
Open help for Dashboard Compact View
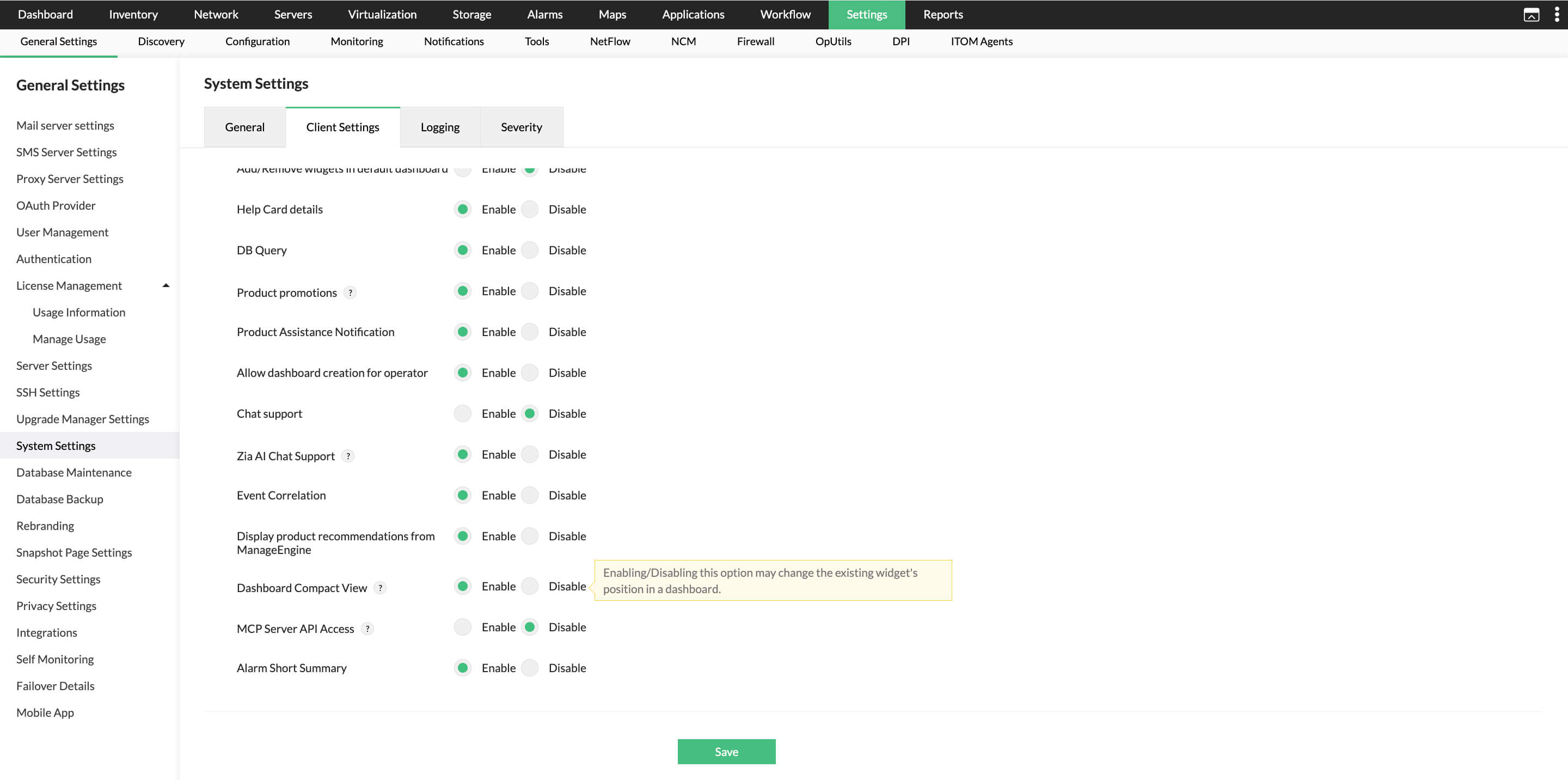(381, 588)
